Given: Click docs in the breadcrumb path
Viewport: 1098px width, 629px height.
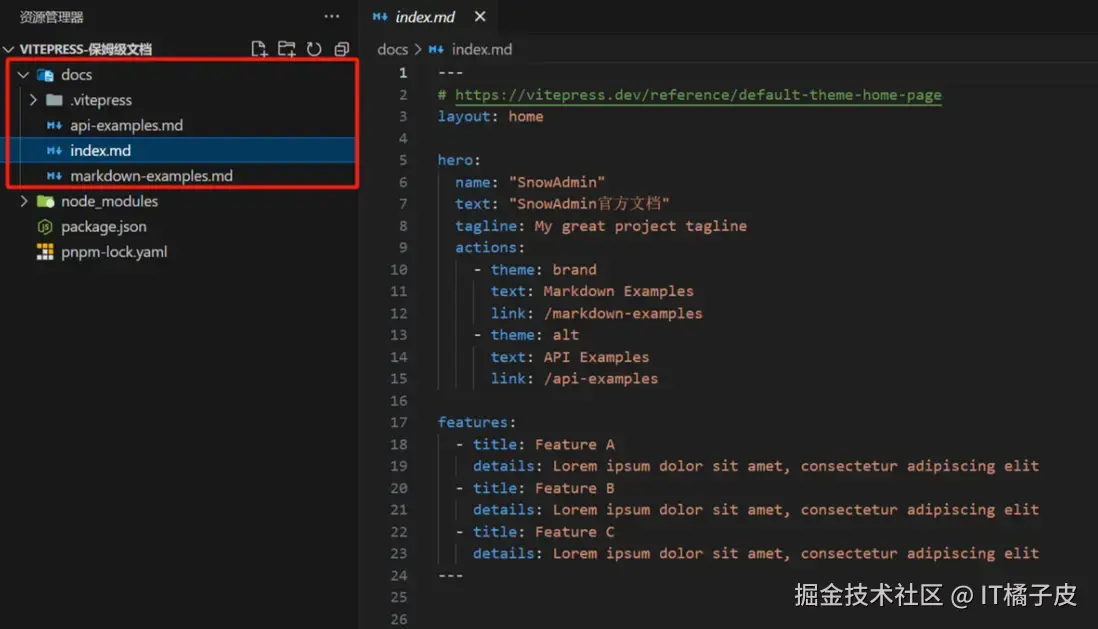Looking at the screenshot, I should point(392,49).
